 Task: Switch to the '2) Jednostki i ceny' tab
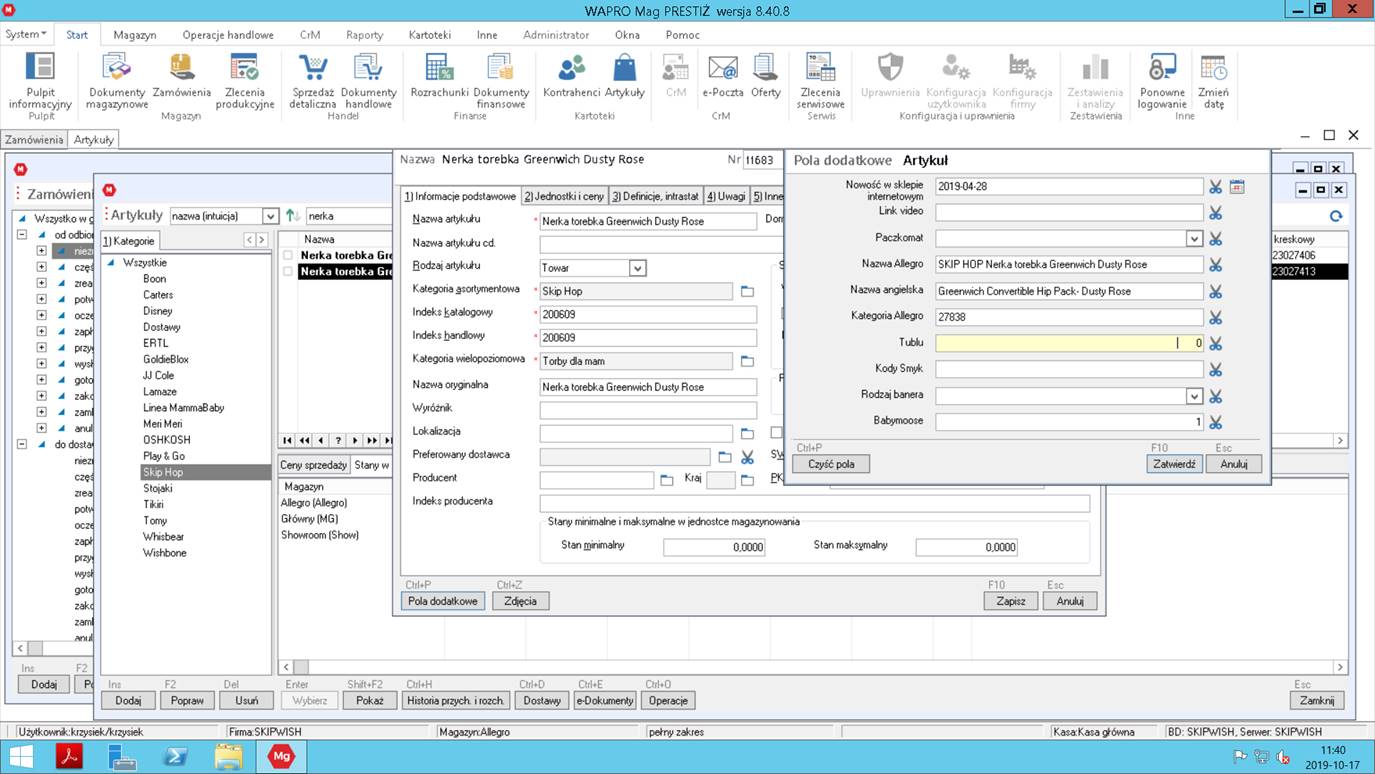(563, 196)
